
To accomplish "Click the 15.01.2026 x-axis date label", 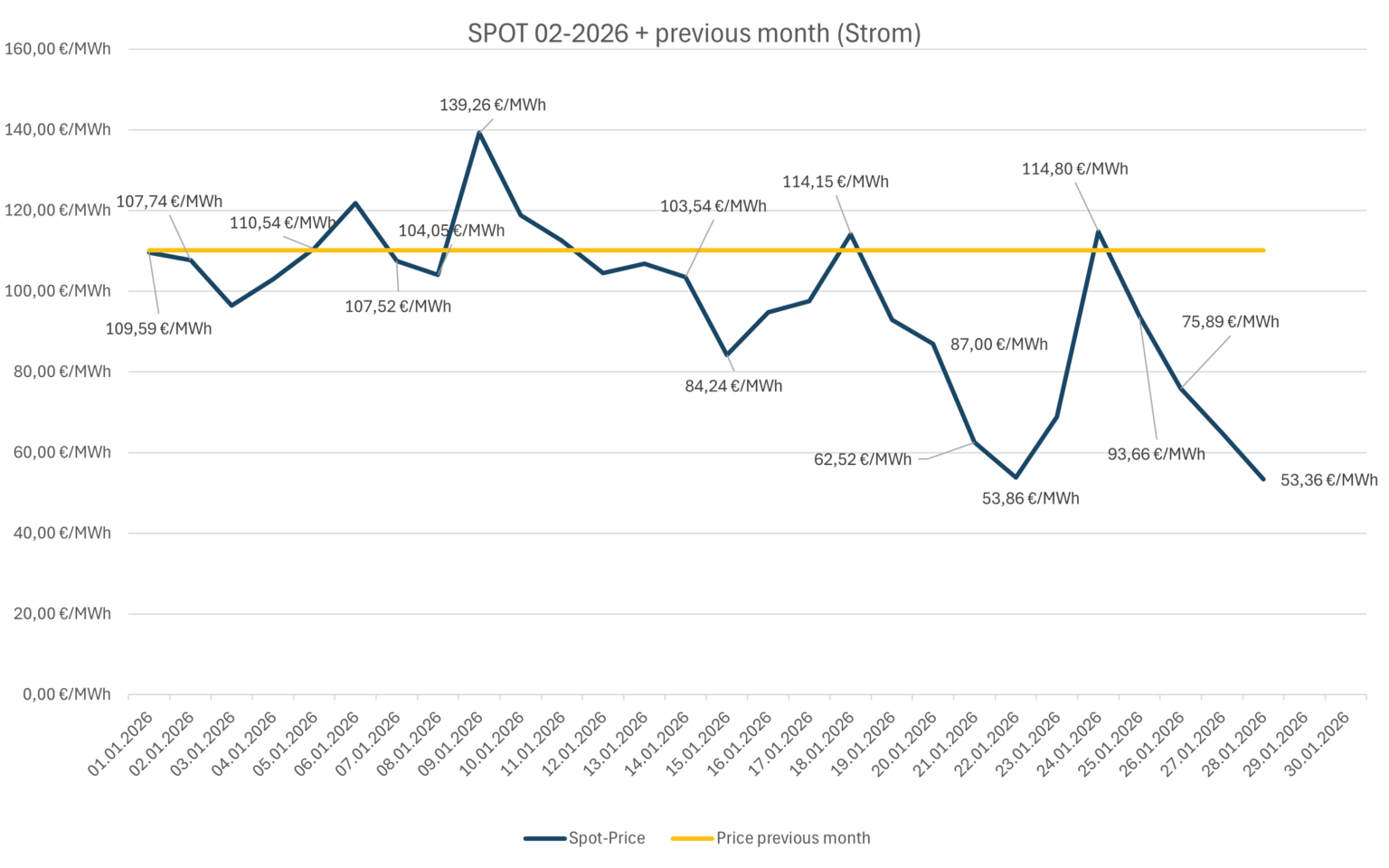I will (x=698, y=744).
